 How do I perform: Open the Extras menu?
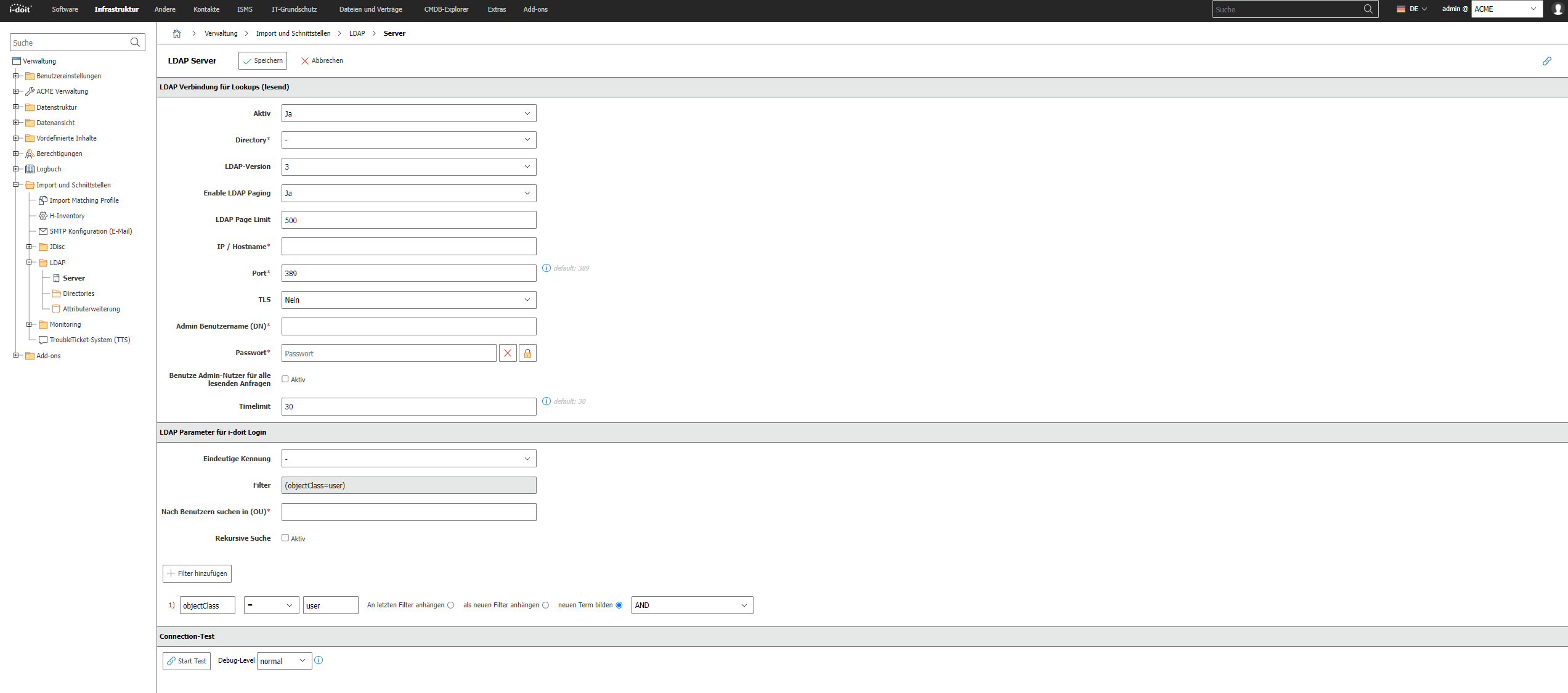pyautogui.click(x=497, y=9)
